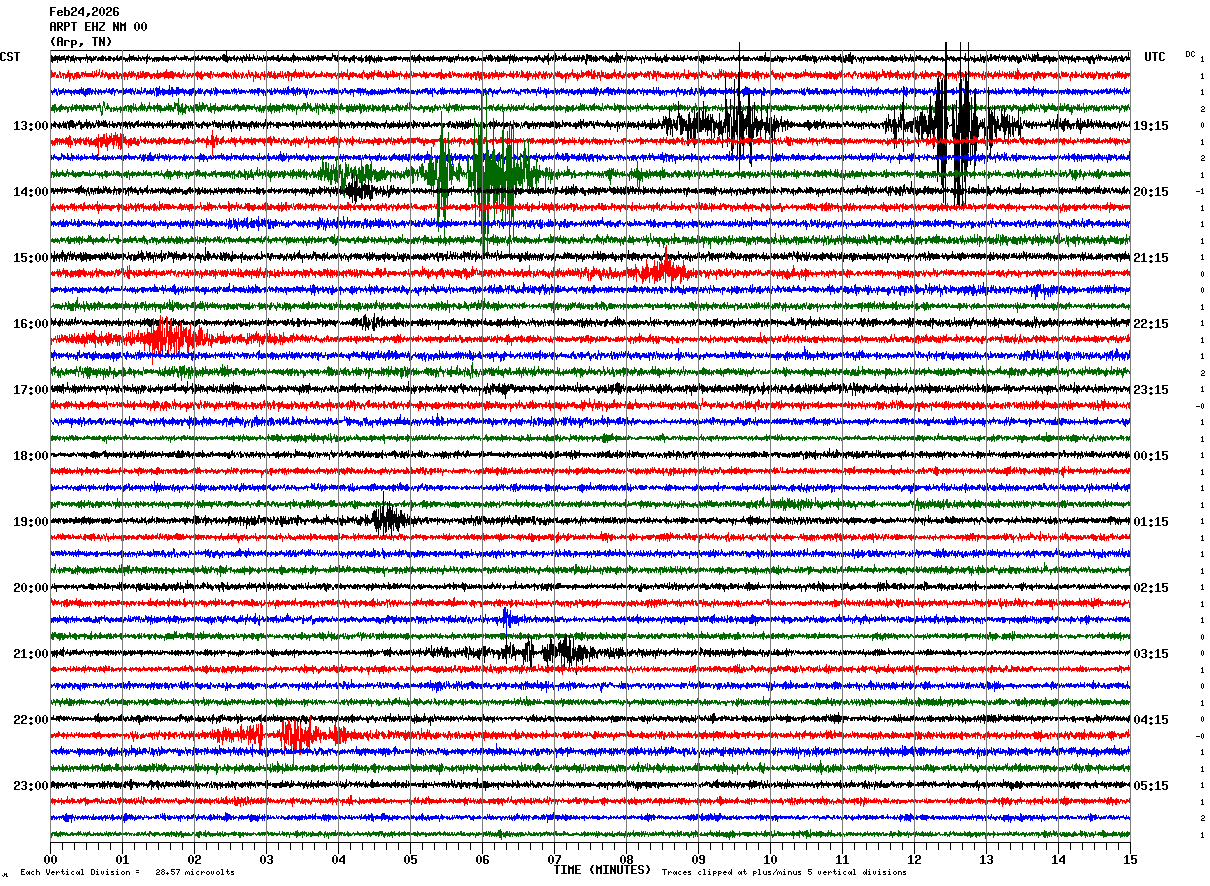Image resolution: width=1210 pixels, height=886 pixels.
Task: Select the 16:00 CST time label
Action: tap(31, 324)
